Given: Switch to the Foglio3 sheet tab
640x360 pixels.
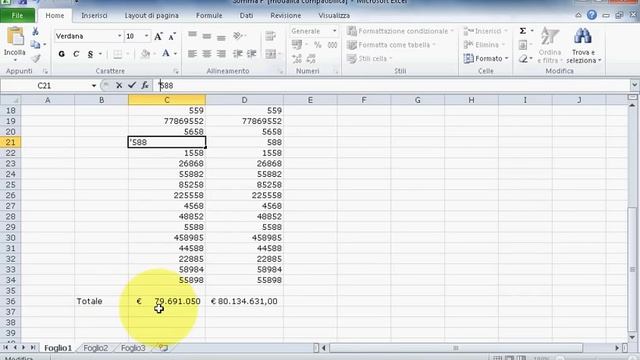Looking at the screenshot, I should (x=133, y=348).
